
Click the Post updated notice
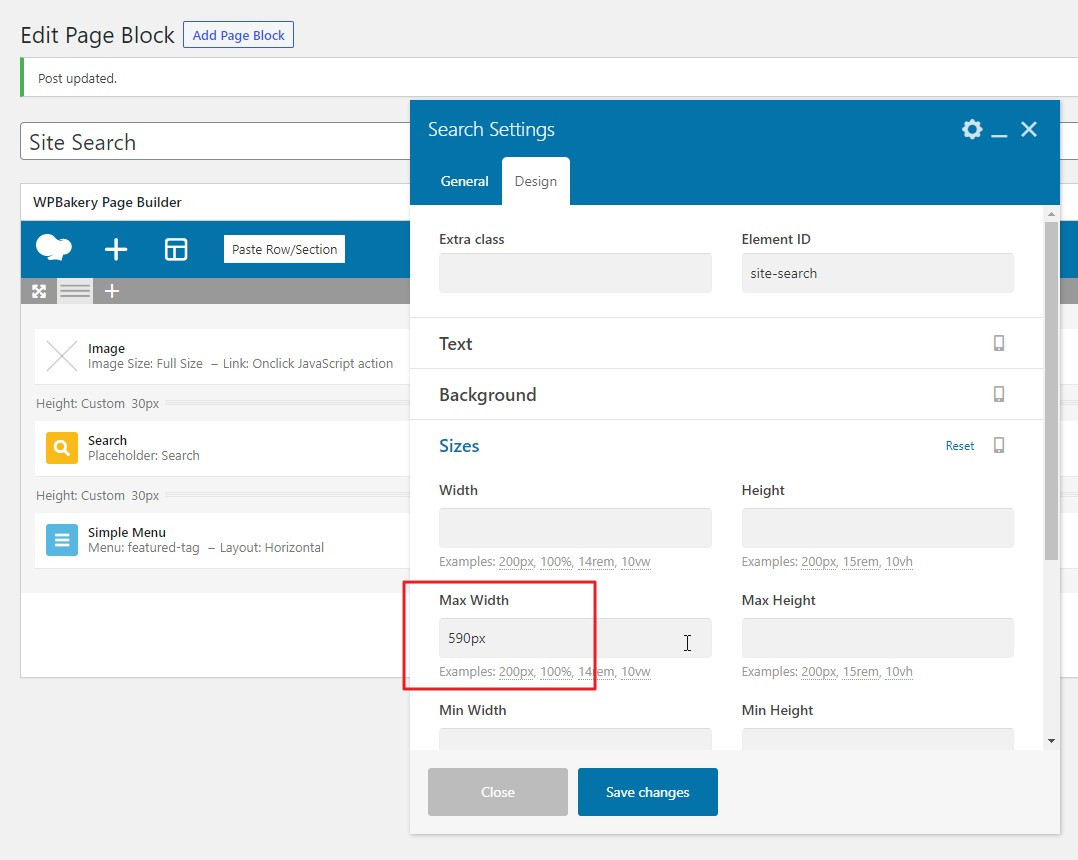tap(77, 78)
